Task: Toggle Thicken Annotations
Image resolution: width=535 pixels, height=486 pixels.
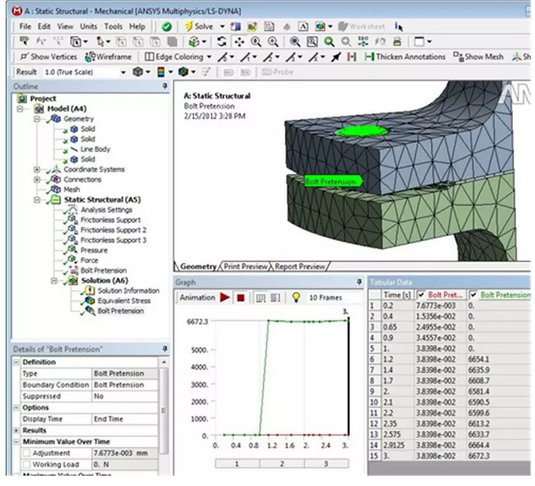Action: coord(405,57)
